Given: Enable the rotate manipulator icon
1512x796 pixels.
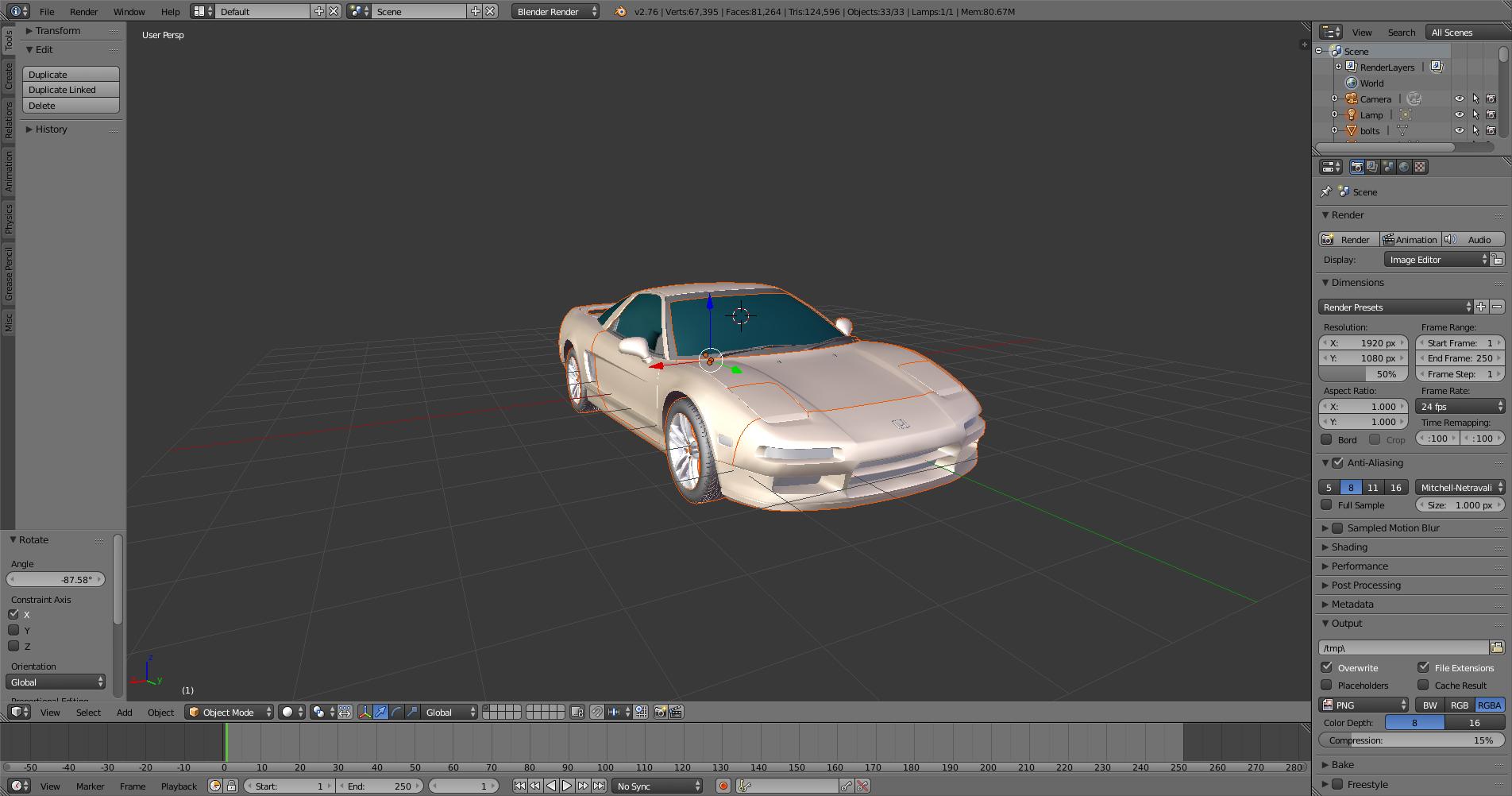Looking at the screenshot, I should [396, 712].
